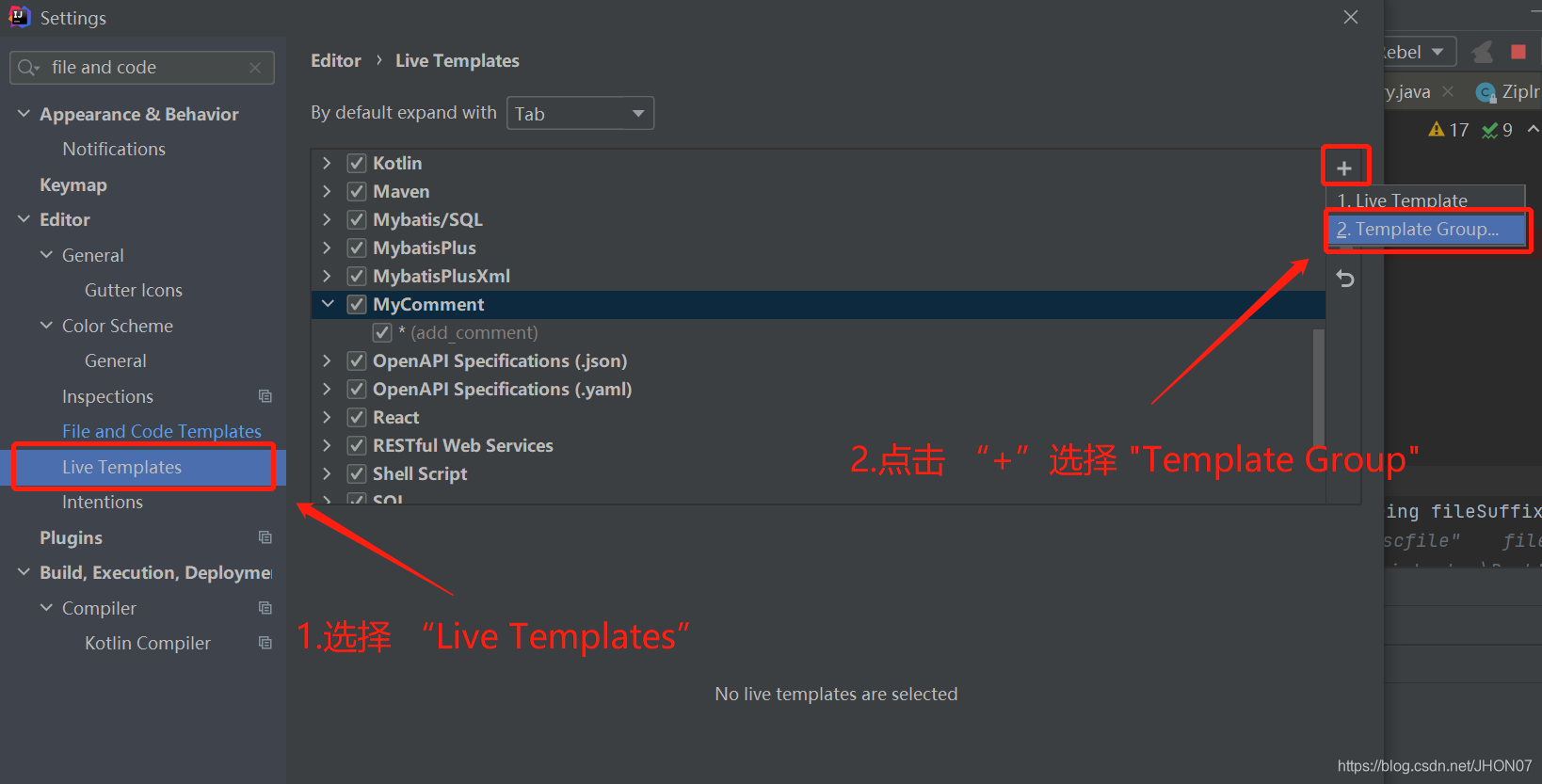1542x784 pixels.
Task: Expand OpenAPI Specifications (.json) group
Action: 327,360
